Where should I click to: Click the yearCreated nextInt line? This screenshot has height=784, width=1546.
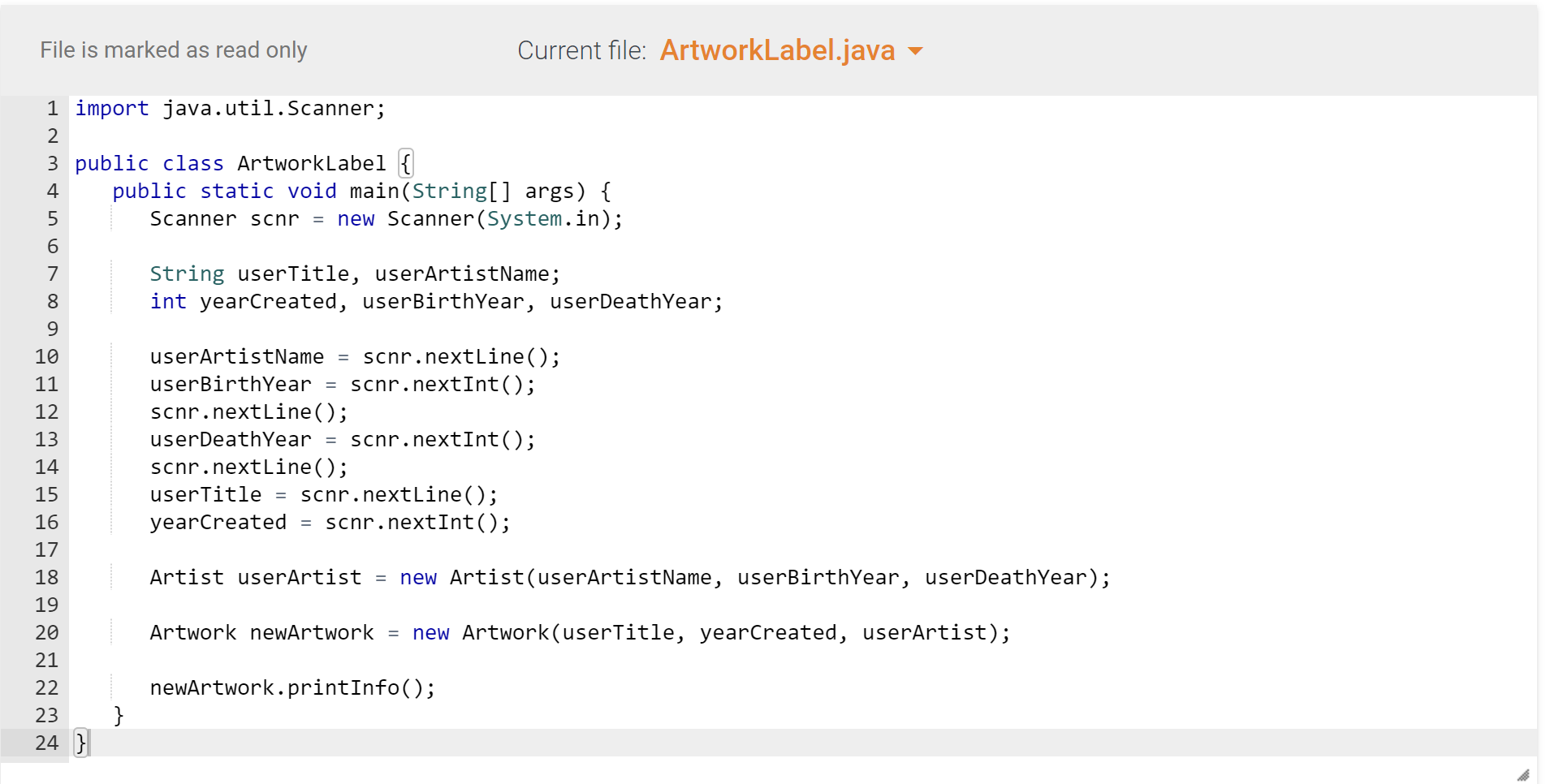(x=329, y=522)
